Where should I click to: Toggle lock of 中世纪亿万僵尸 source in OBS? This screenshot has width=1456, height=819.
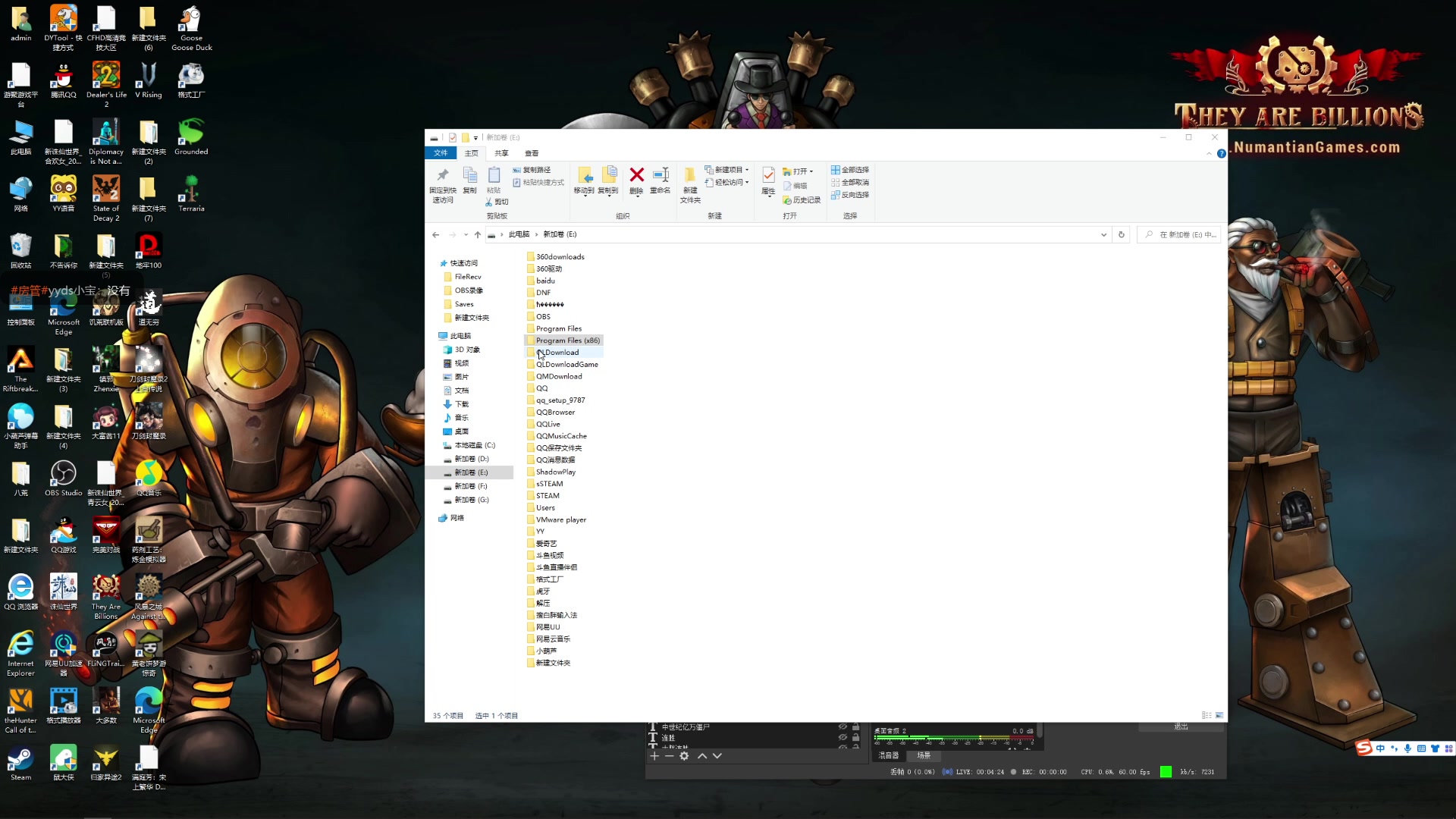click(x=855, y=726)
